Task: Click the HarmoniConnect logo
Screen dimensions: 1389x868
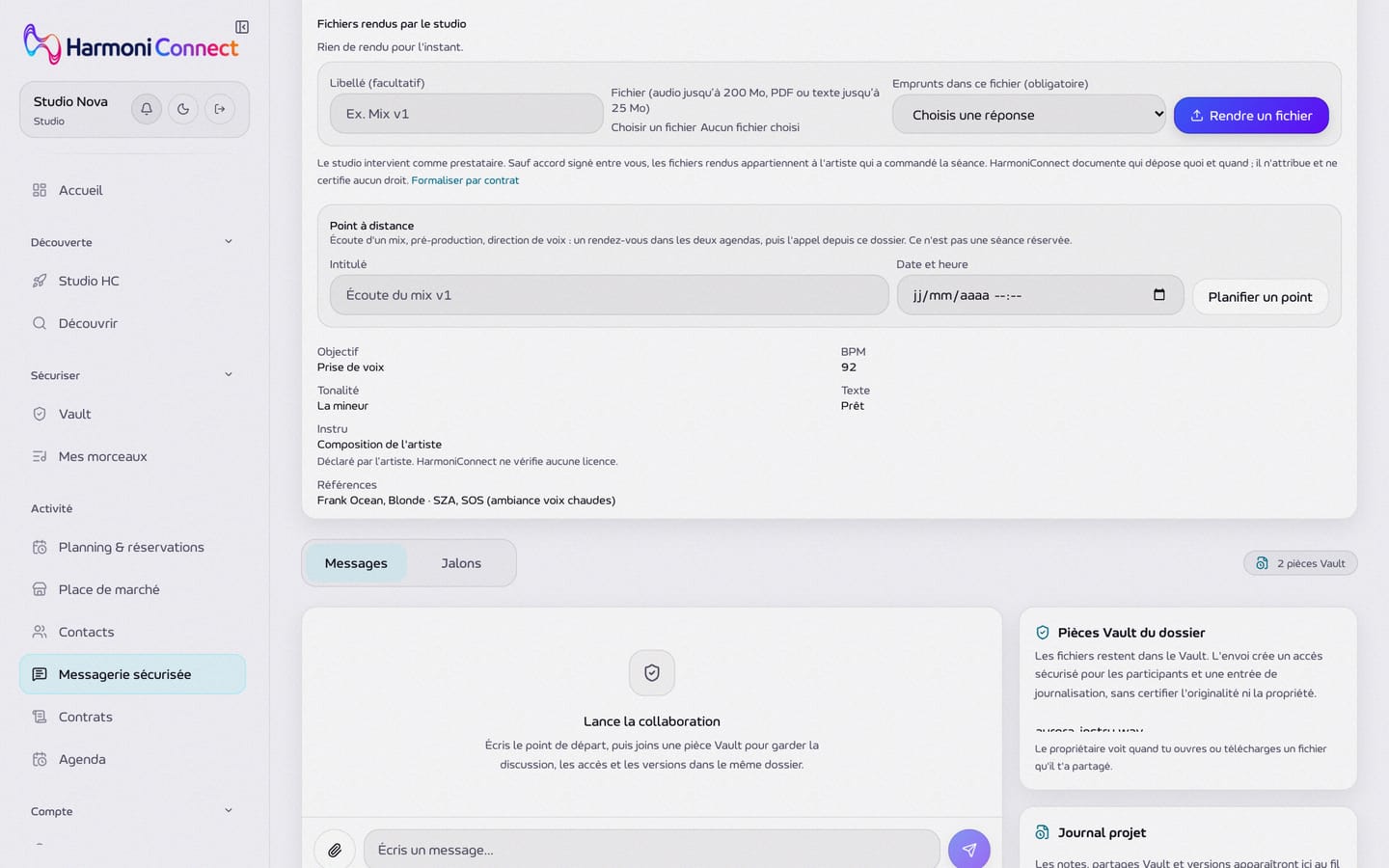Action: tap(131, 45)
